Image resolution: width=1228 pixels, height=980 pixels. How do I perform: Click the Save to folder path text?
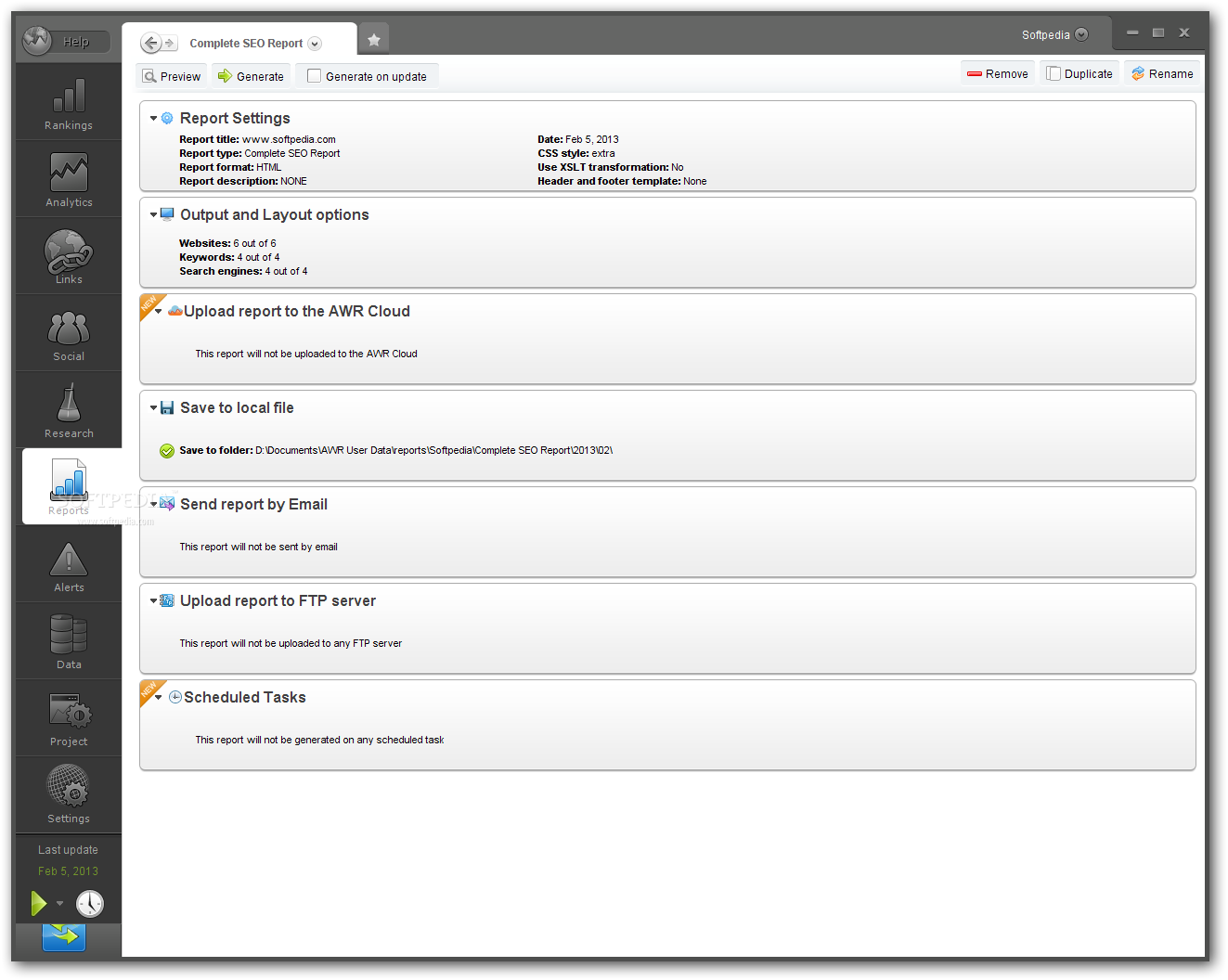click(434, 450)
